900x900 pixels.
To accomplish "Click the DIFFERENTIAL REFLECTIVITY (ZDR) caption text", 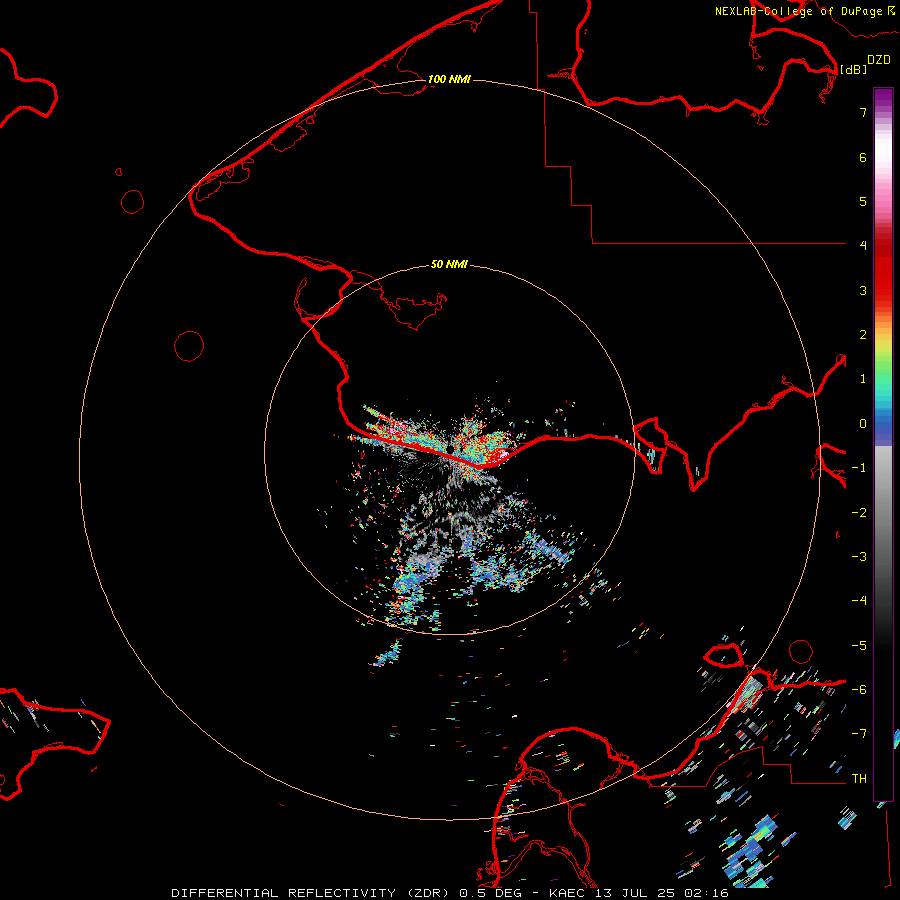I will pyautogui.click(x=312, y=893).
